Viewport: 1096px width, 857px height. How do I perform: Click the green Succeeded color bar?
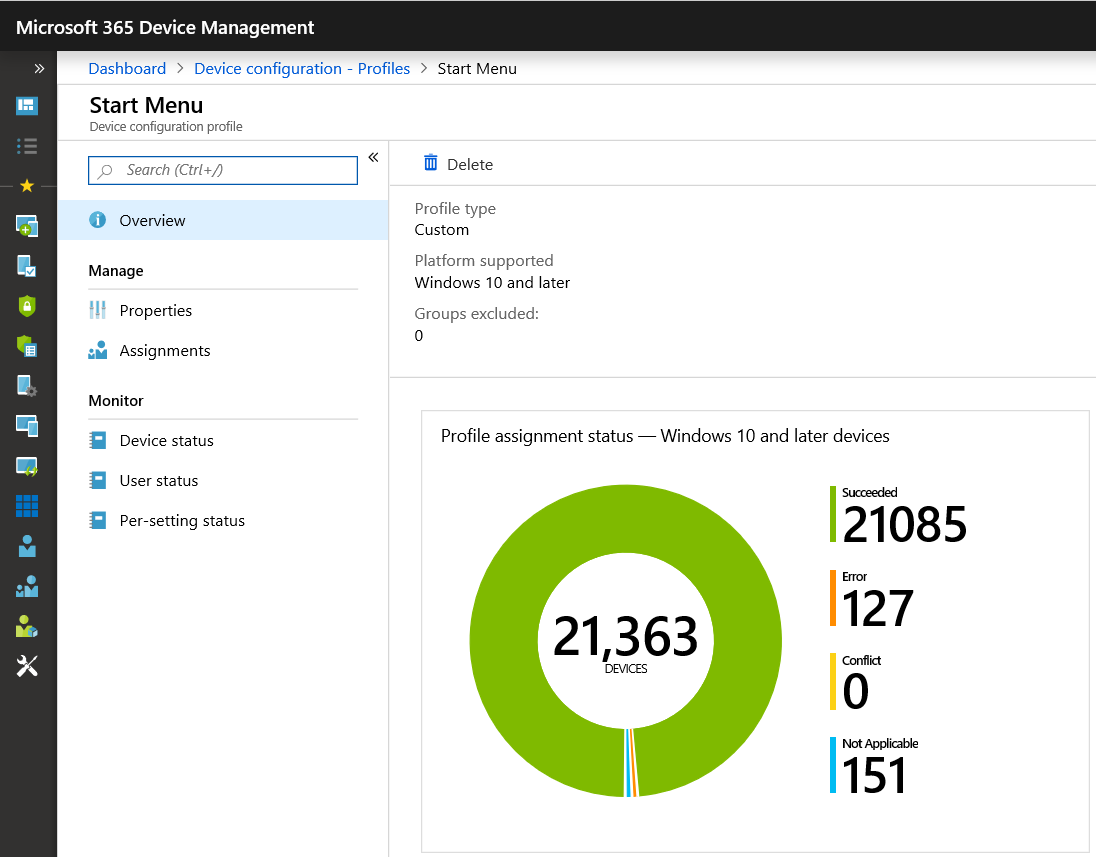click(x=832, y=514)
